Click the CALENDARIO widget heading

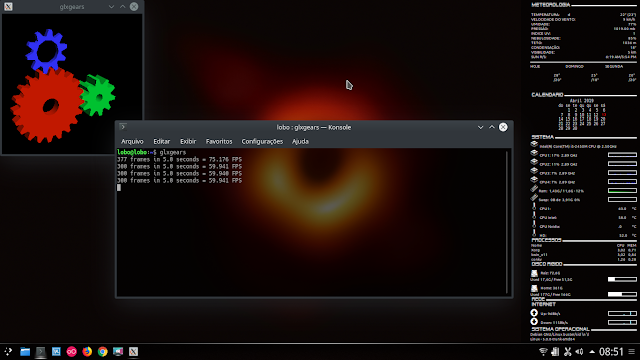click(x=547, y=95)
